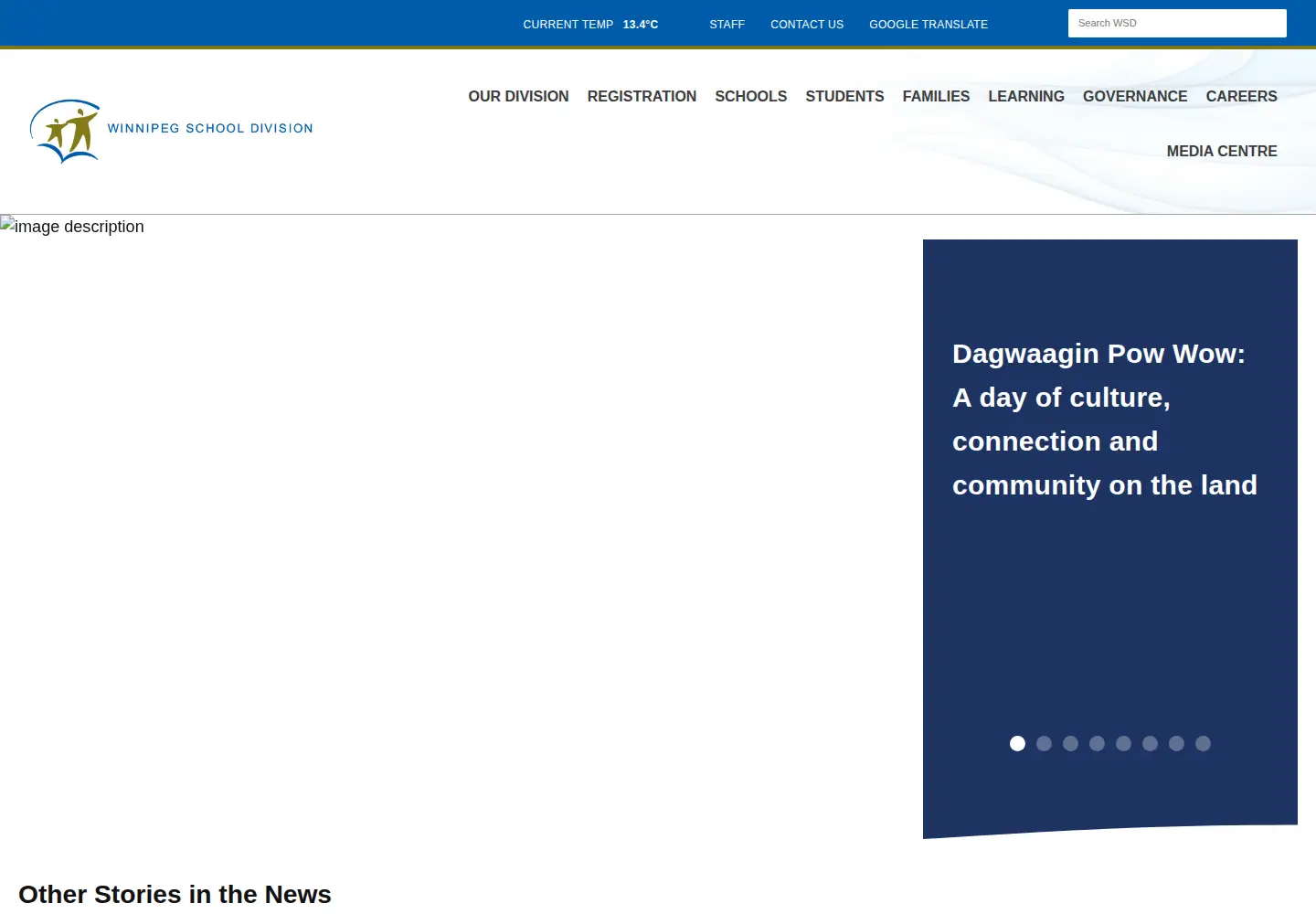
Task: Select the seventh carousel slide dot
Action: tap(1176, 743)
